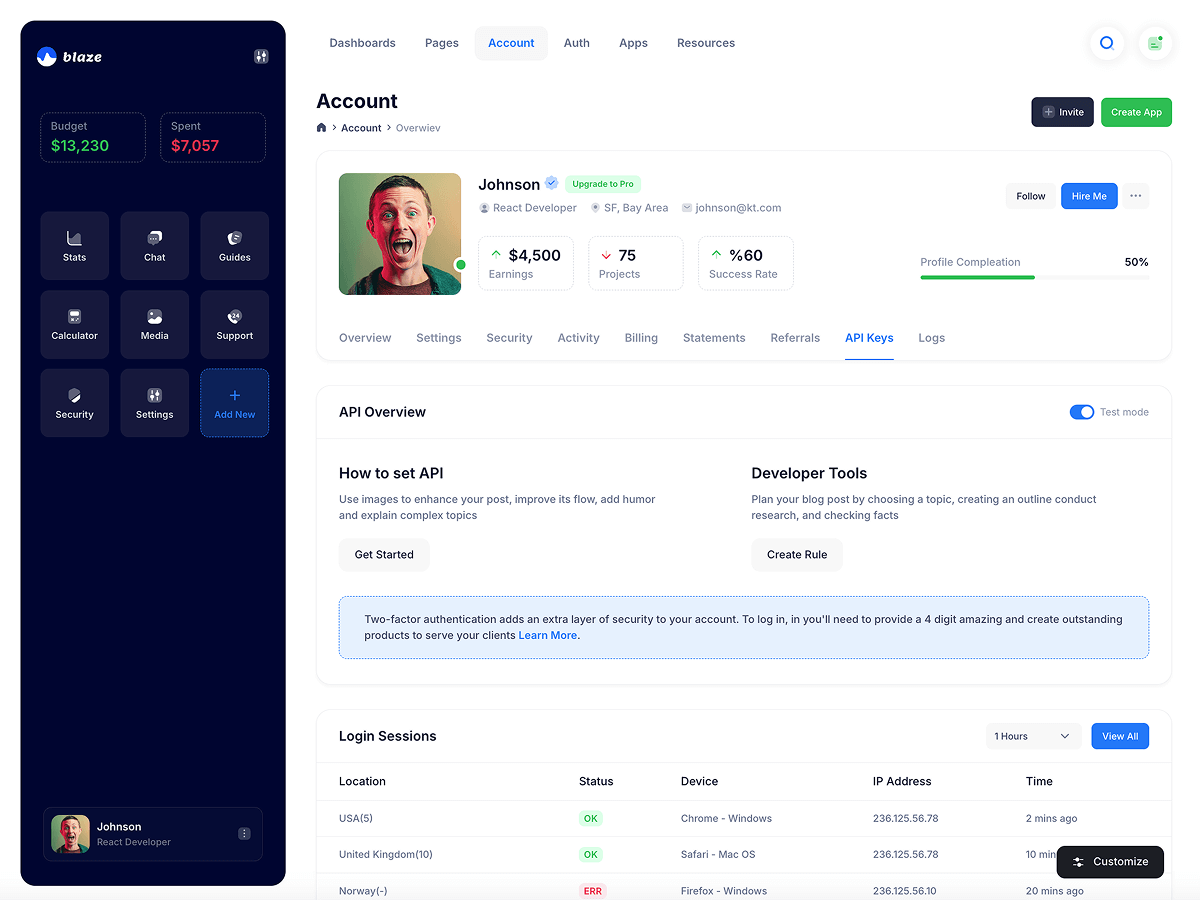Click the sidebar Security shield tile

click(x=75, y=403)
